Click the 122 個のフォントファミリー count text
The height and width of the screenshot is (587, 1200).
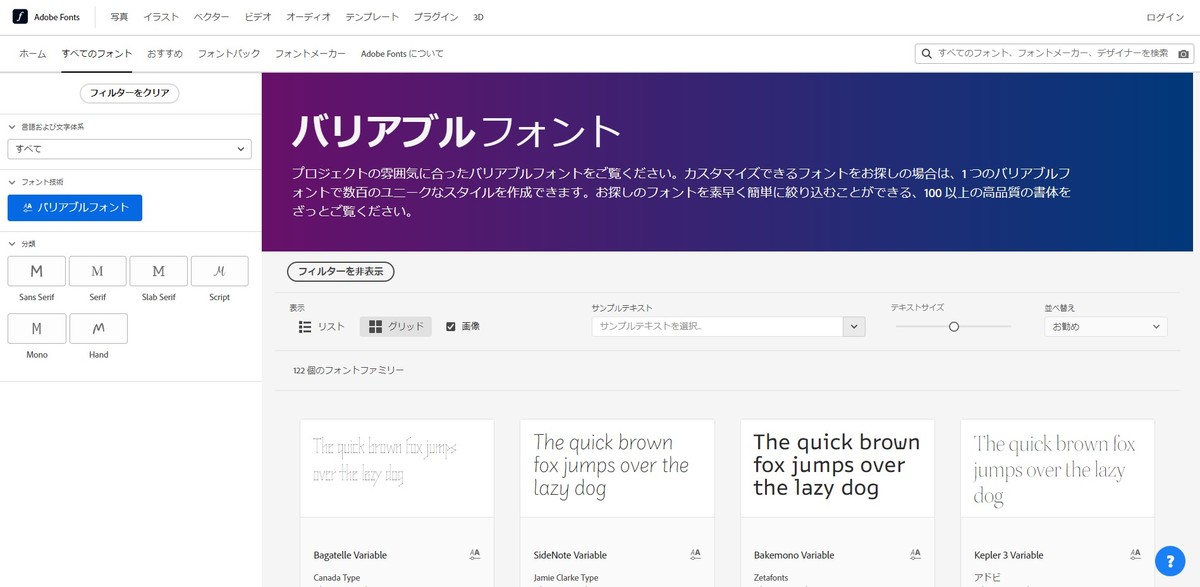click(x=349, y=370)
